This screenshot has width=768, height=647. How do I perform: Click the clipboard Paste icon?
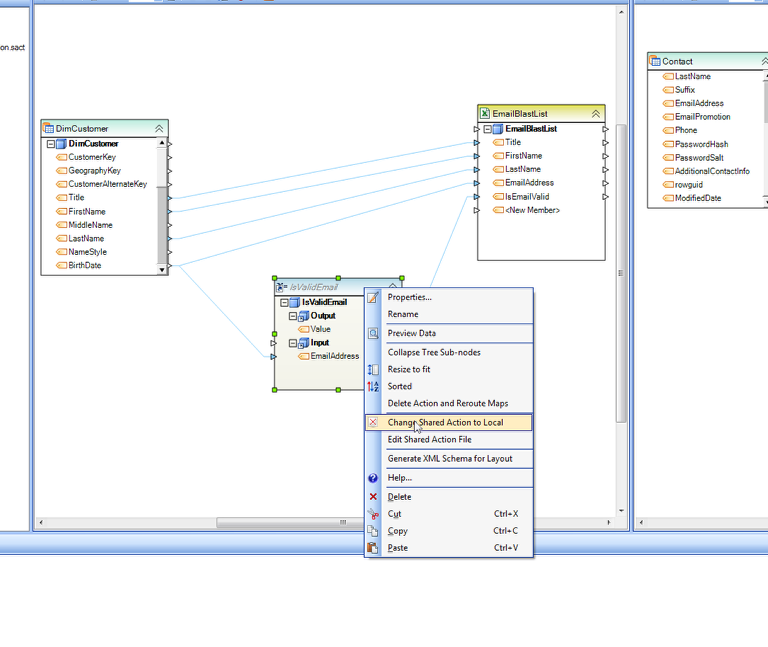pyautogui.click(x=373, y=548)
